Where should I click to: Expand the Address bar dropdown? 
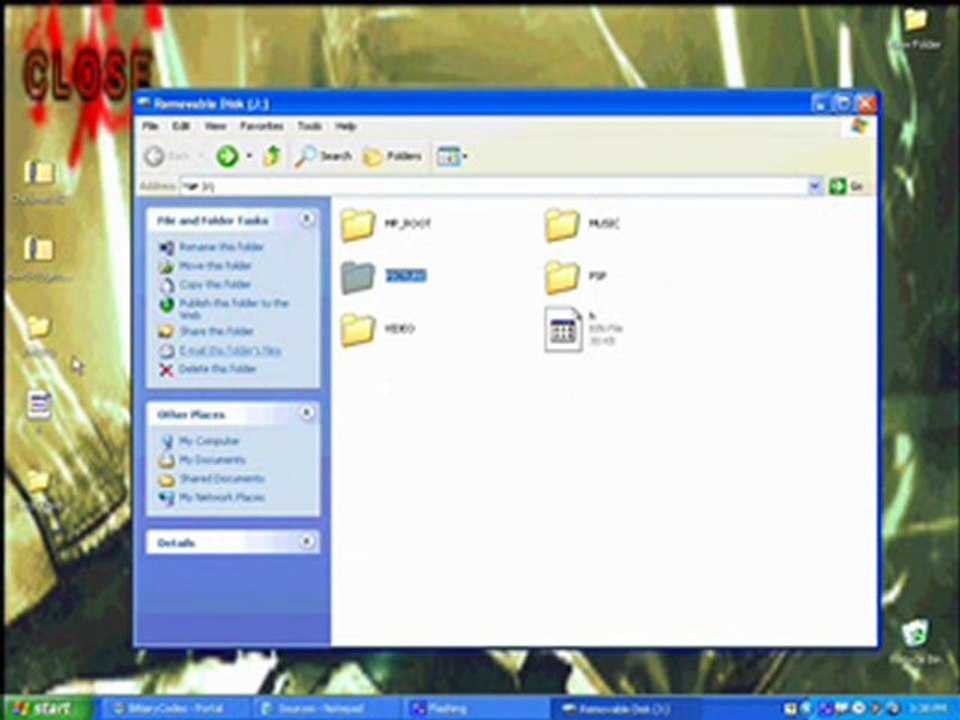[x=814, y=186]
